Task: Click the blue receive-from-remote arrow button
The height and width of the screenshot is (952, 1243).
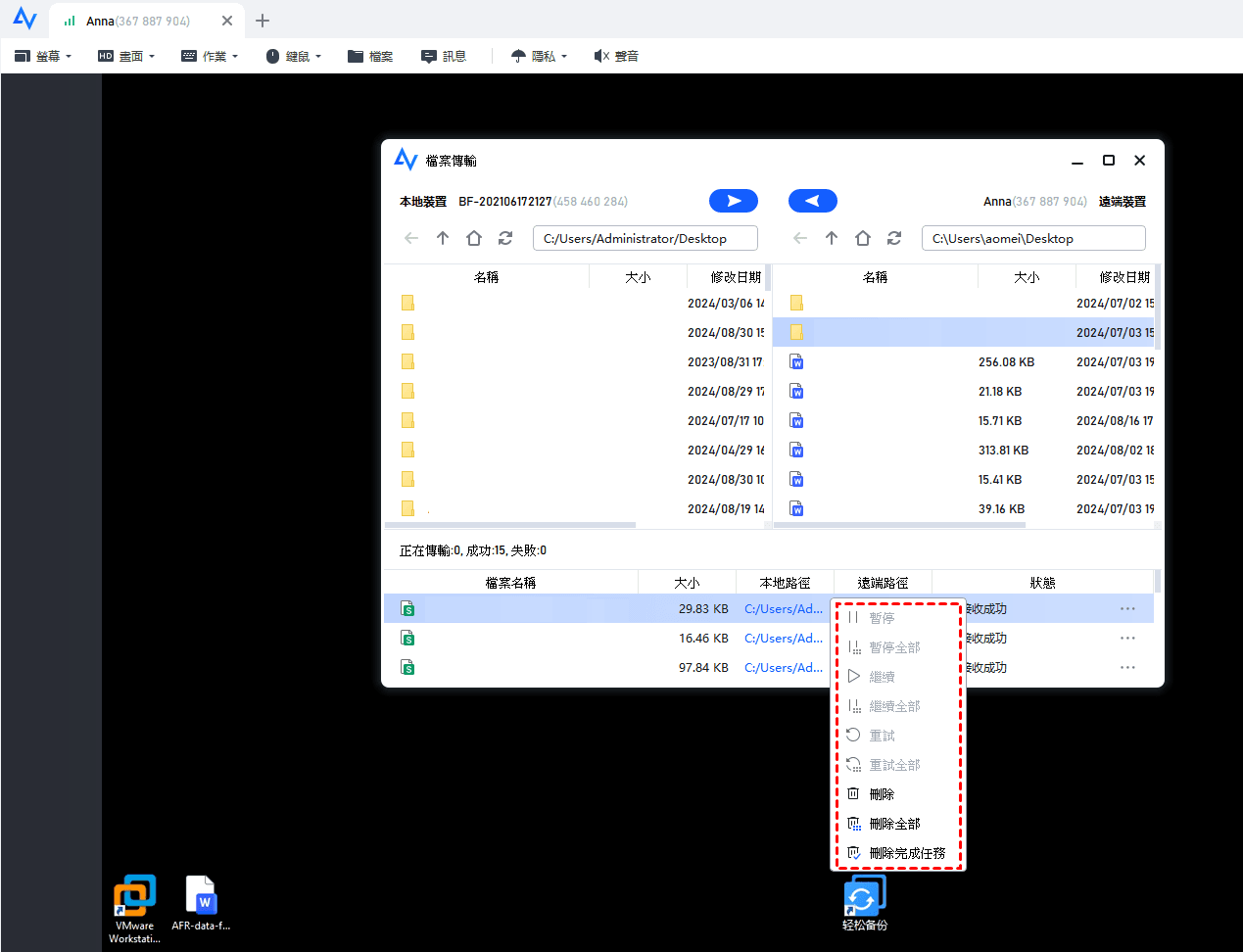Action: (x=812, y=201)
